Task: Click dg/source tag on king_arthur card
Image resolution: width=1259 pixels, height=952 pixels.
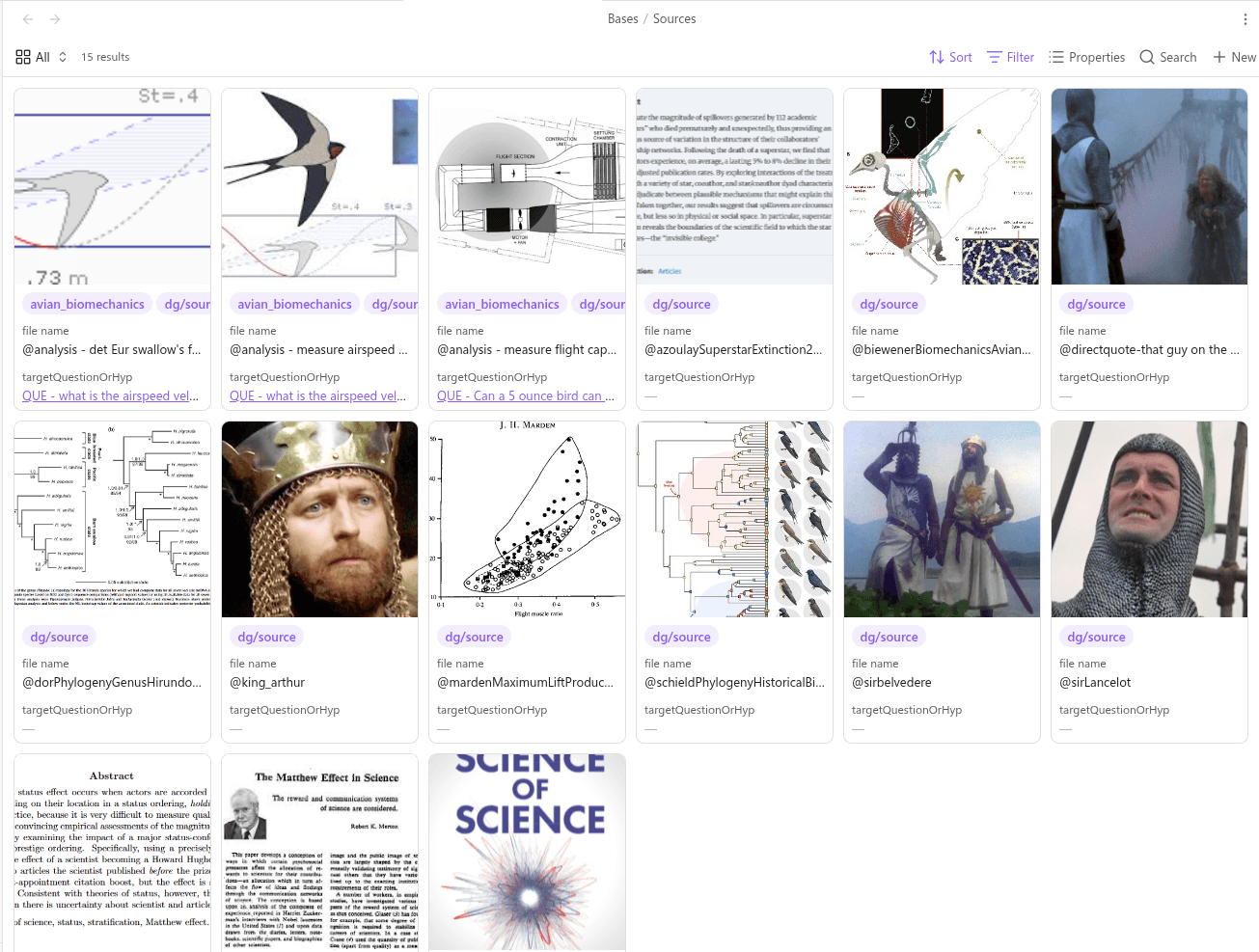Action: pos(266,637)
